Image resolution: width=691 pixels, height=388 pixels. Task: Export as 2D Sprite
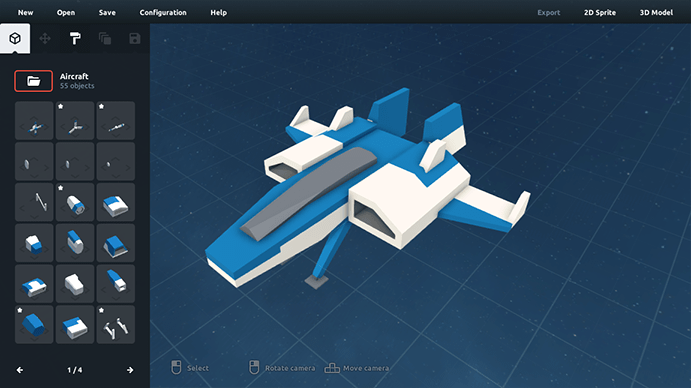pyautogui.click(x=600, y=12)
